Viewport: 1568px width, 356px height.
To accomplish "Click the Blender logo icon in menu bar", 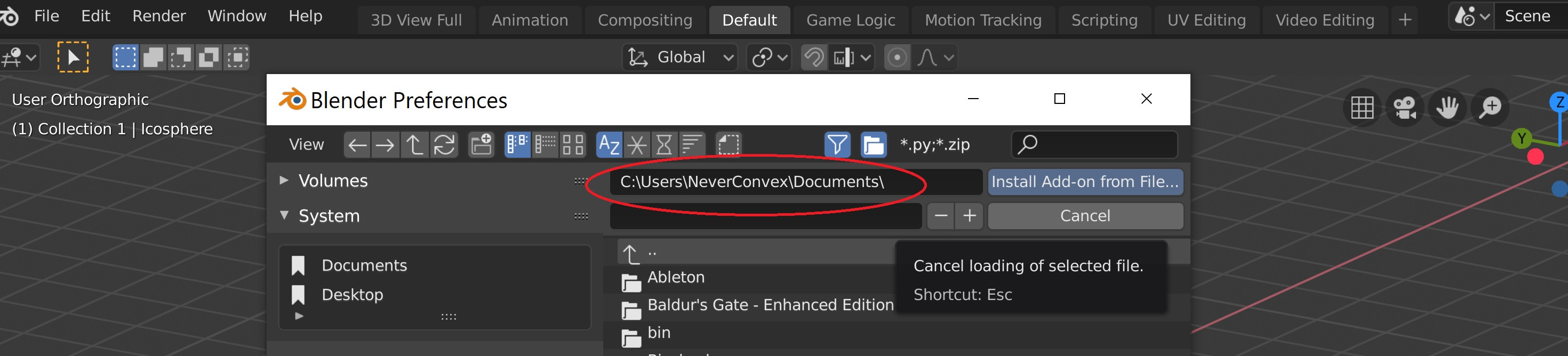I will click(x=10, y=17).
